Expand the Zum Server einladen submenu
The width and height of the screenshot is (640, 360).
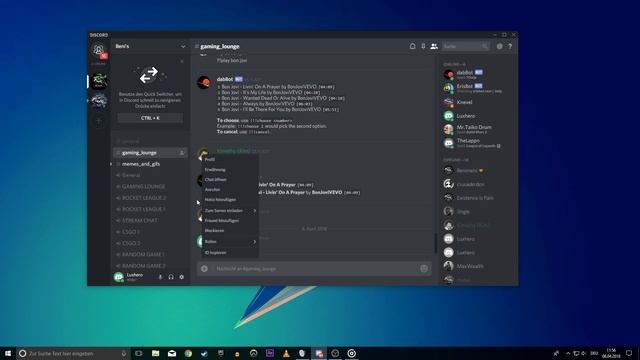tap(230, 211)
